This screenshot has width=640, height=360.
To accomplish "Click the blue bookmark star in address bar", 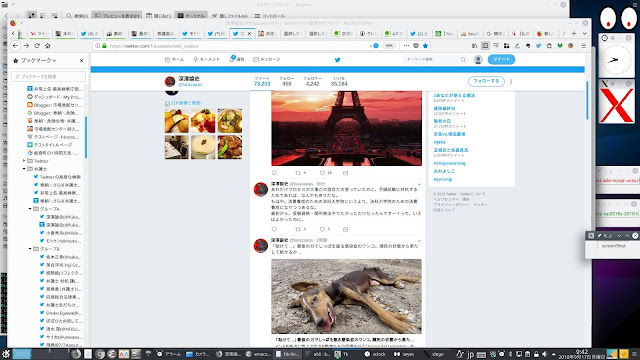I will [x=425, y=46].
